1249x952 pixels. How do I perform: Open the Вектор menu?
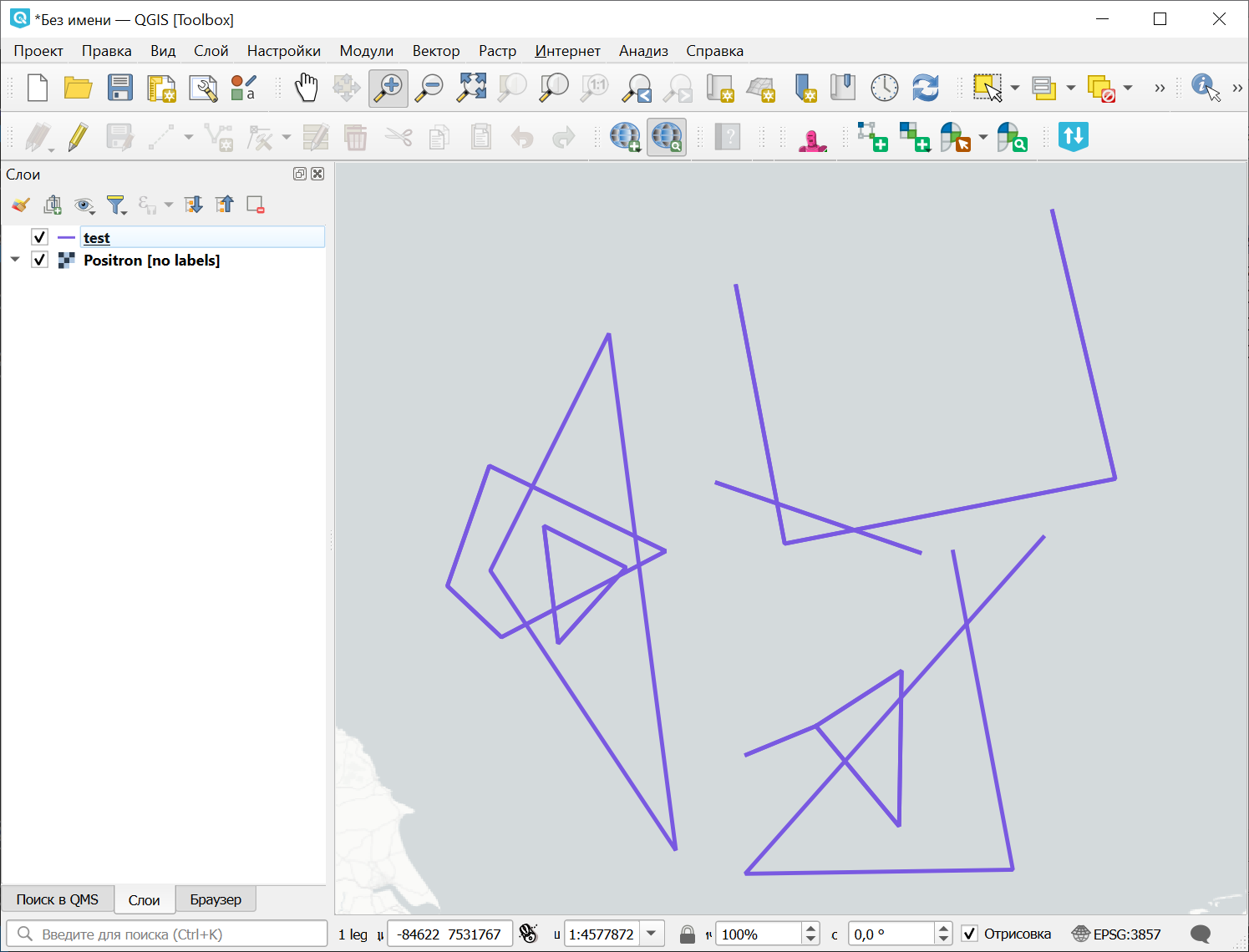click(x=435, y=51)
